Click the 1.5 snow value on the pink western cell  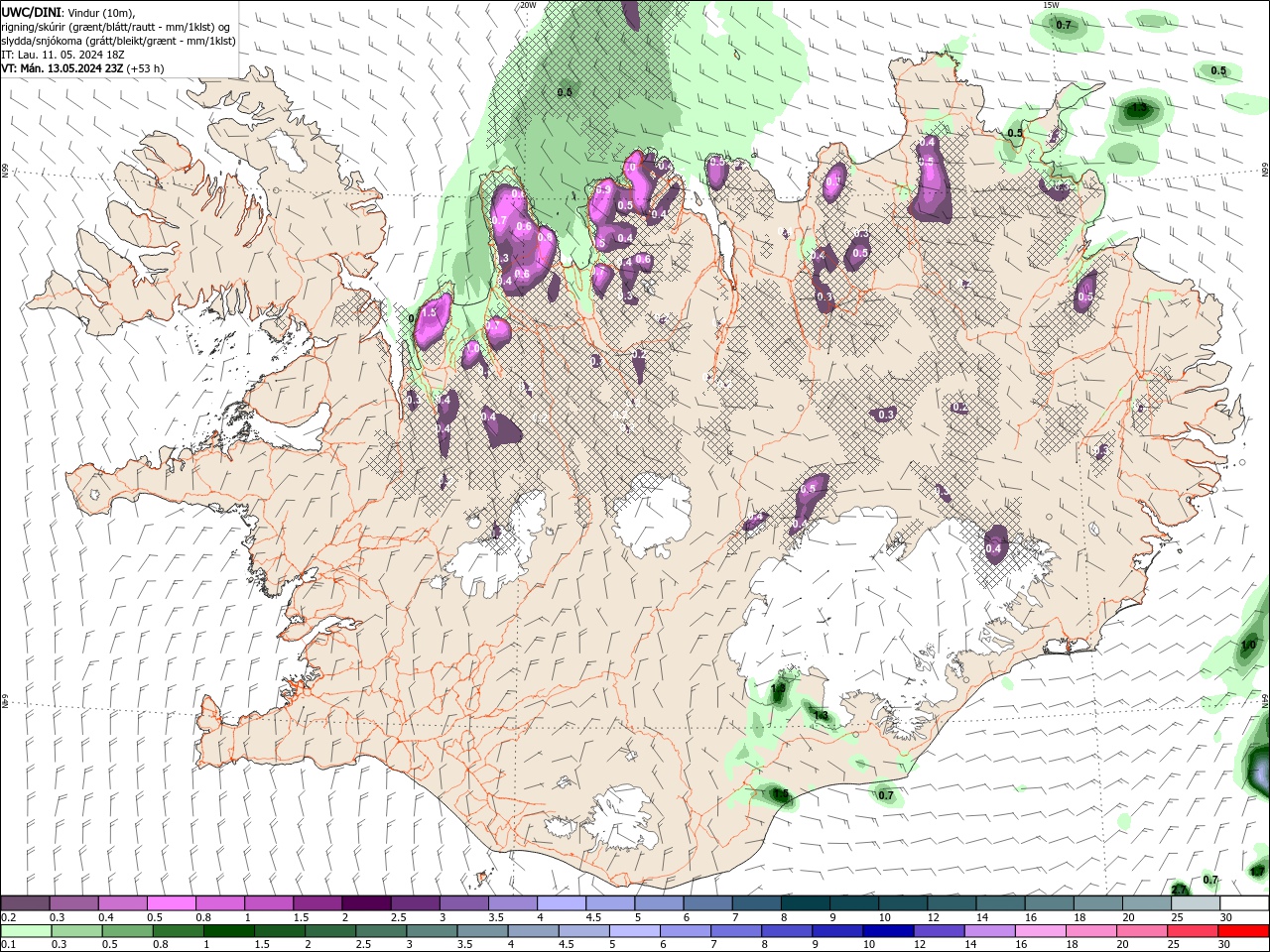[429, 311]
